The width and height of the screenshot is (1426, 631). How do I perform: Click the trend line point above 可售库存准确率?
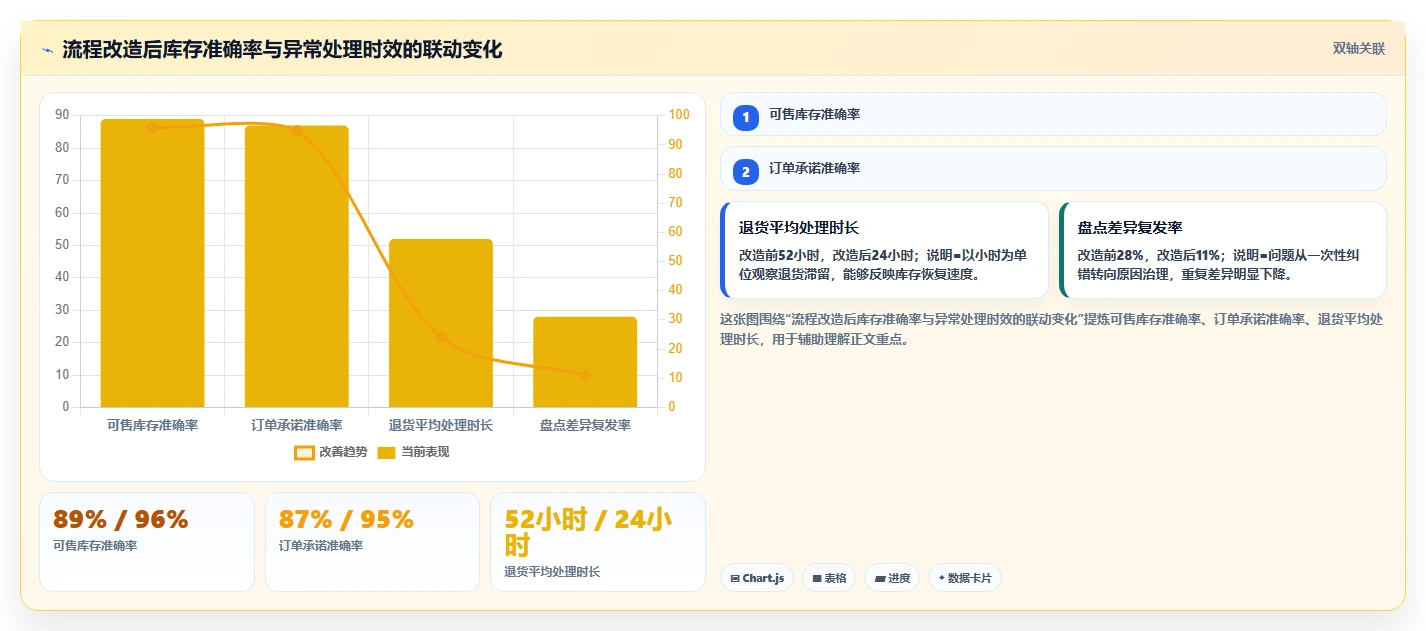pos(153,127)
